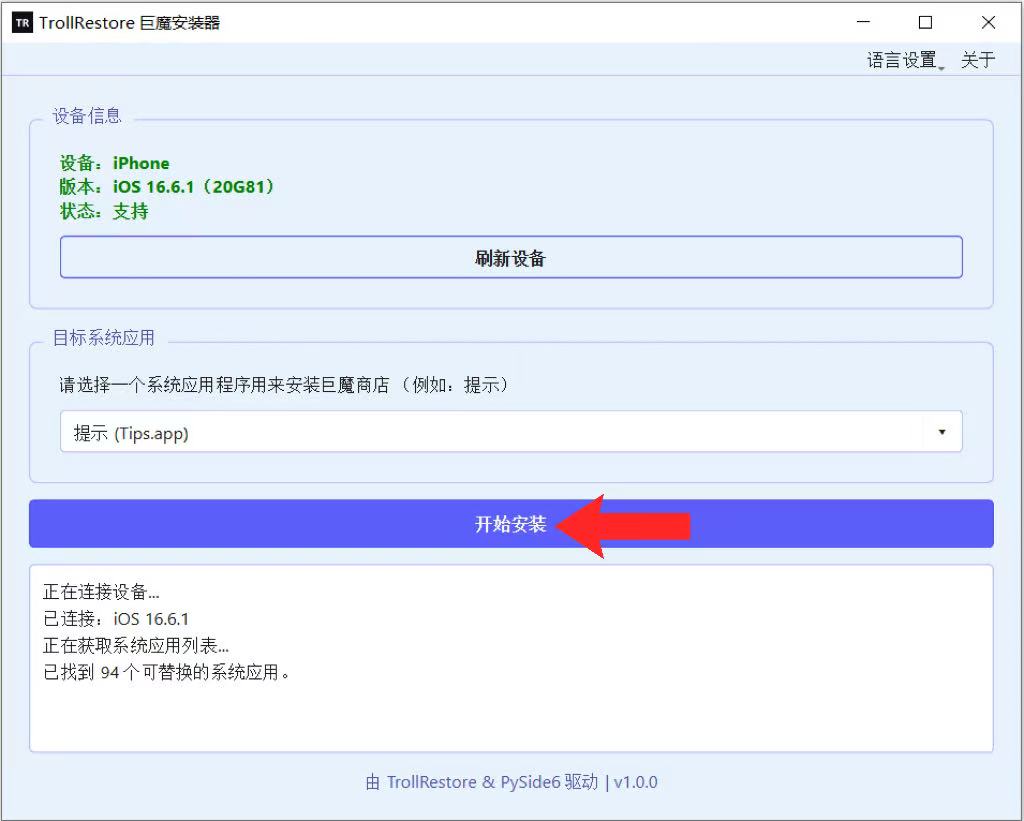Screen dimensions: 1024x821
Task: Expand the 提示 (Tips.app) system app dropdown
Action: [511, 432]
